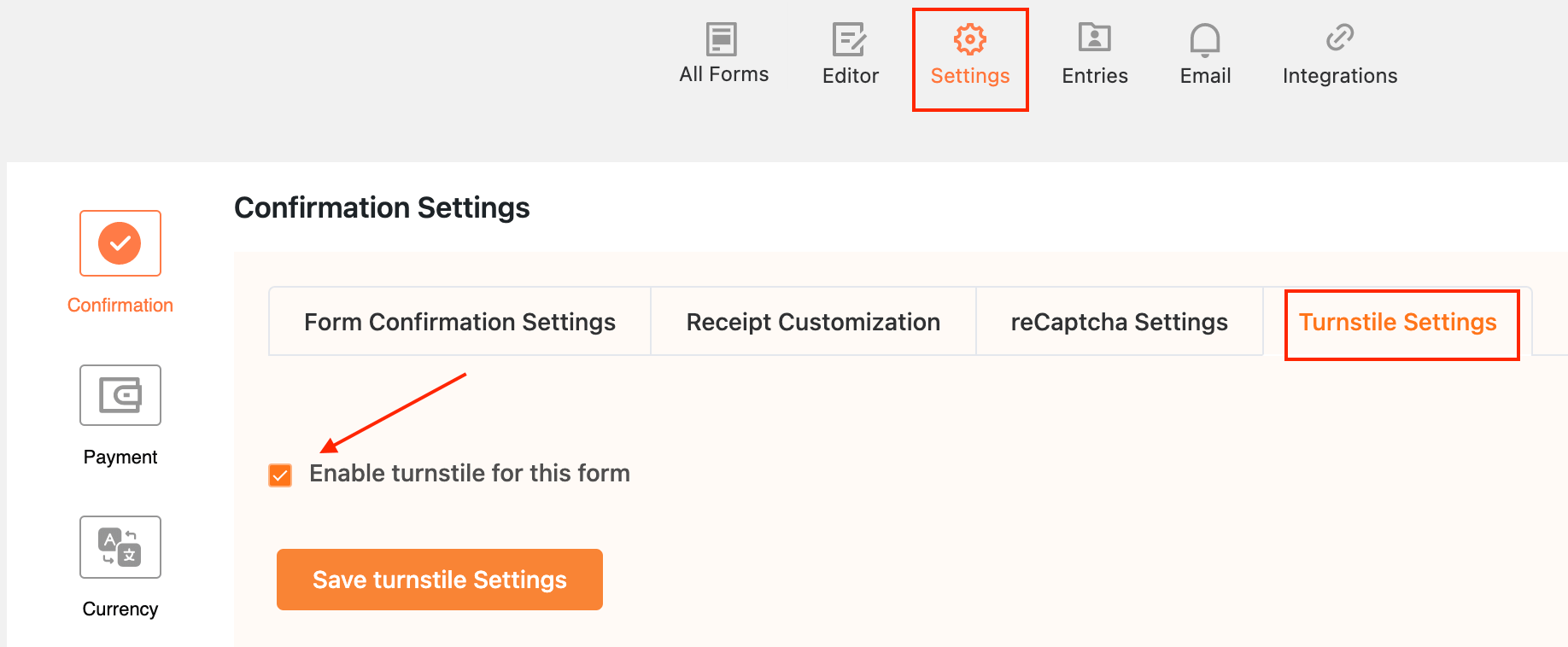This screenshot has height=647, width=1568.
Task: Uncheck Enable turnstile for this form
Action: tap(279, 475)
